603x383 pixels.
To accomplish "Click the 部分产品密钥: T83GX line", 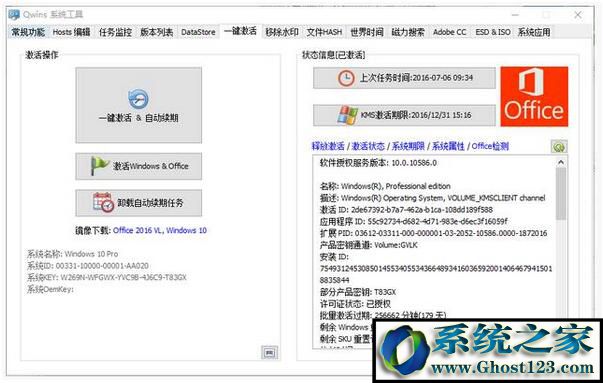I will coord(358,292).
